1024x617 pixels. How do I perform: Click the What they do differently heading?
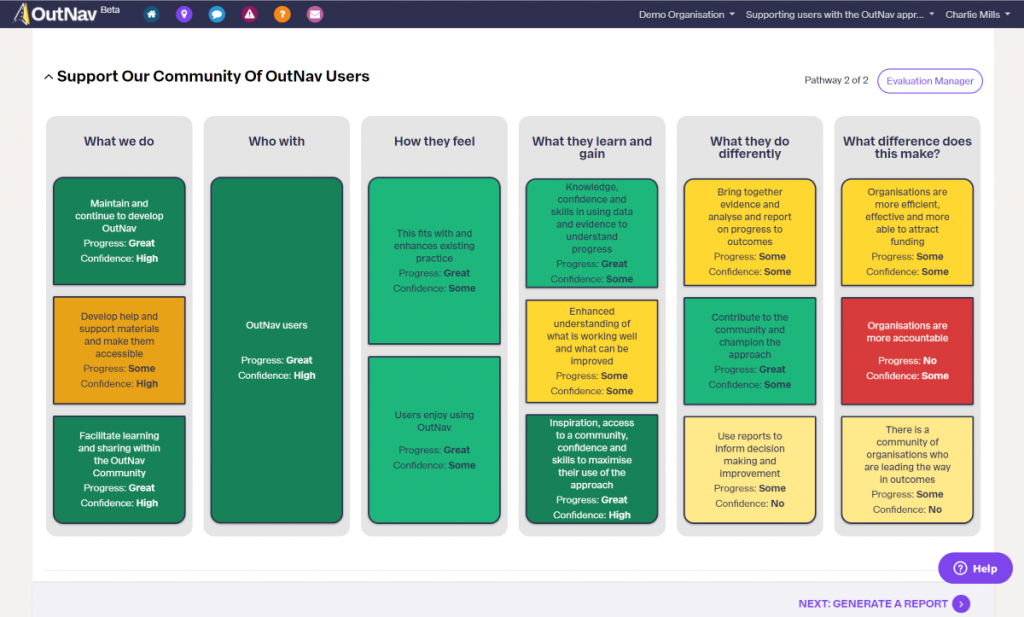(750, 147)
